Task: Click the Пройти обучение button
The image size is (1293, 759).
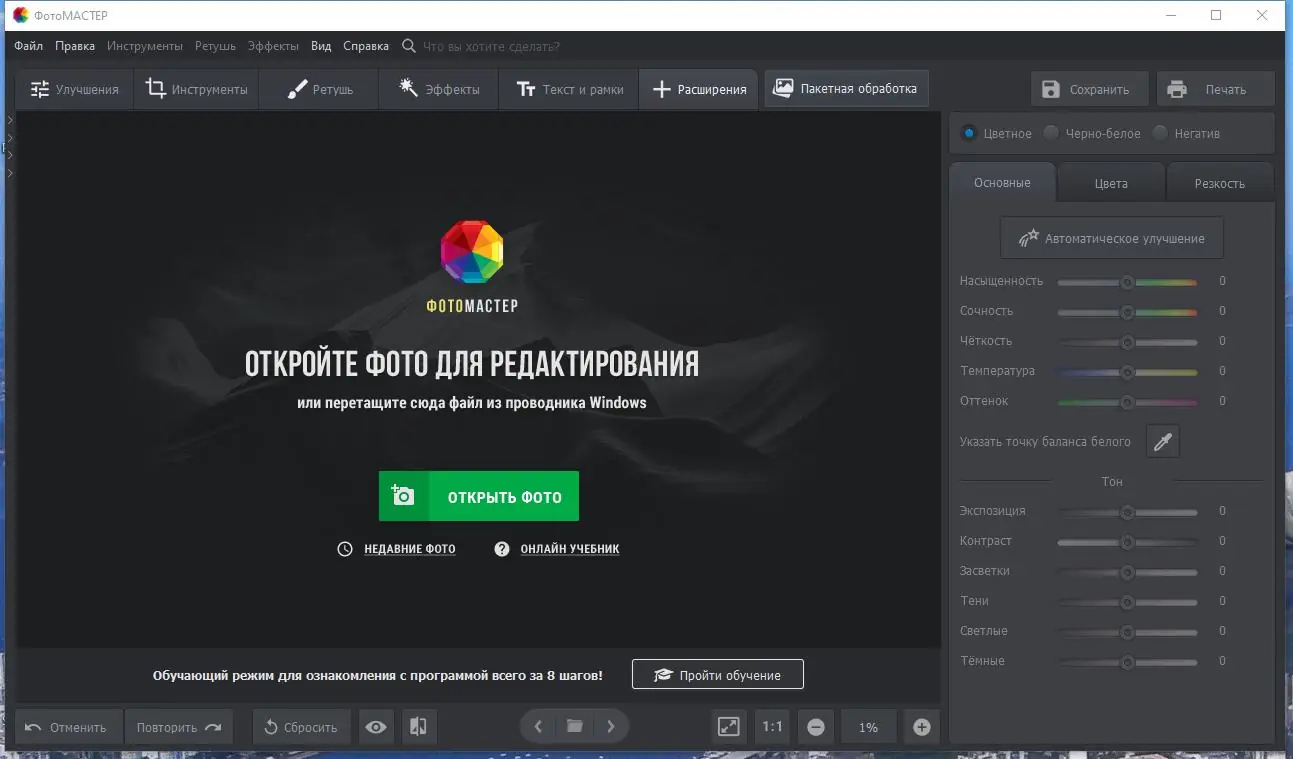Action: coord(717,674)
